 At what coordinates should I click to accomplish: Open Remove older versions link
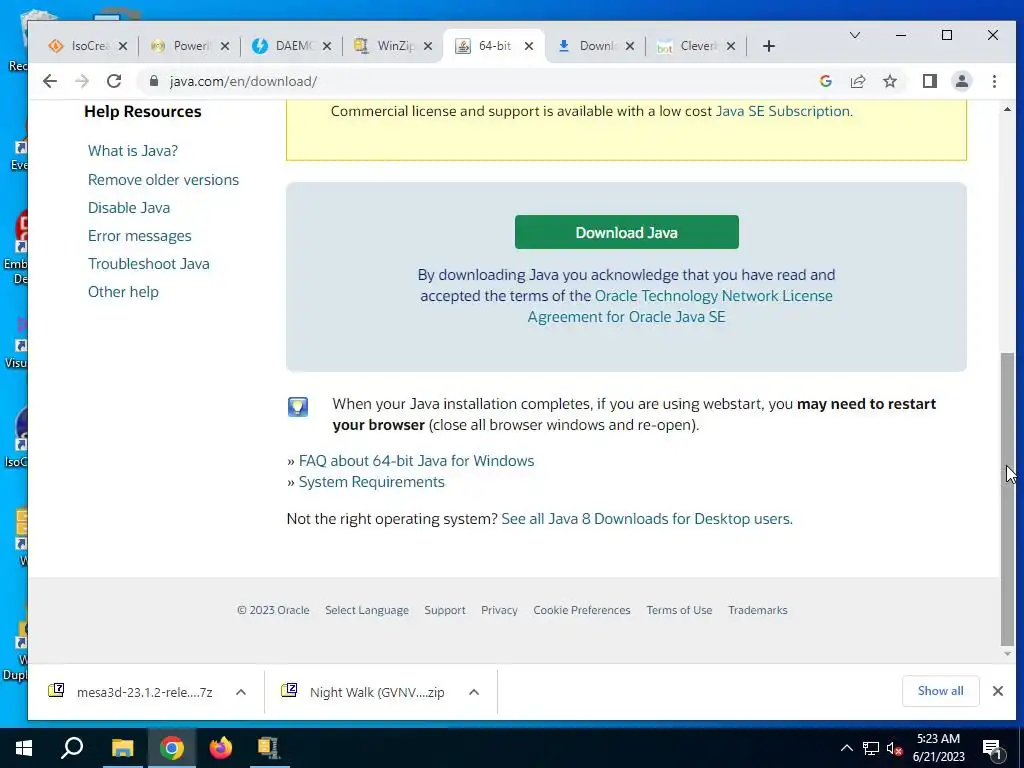pyautogui.click(x=163, y=180)
